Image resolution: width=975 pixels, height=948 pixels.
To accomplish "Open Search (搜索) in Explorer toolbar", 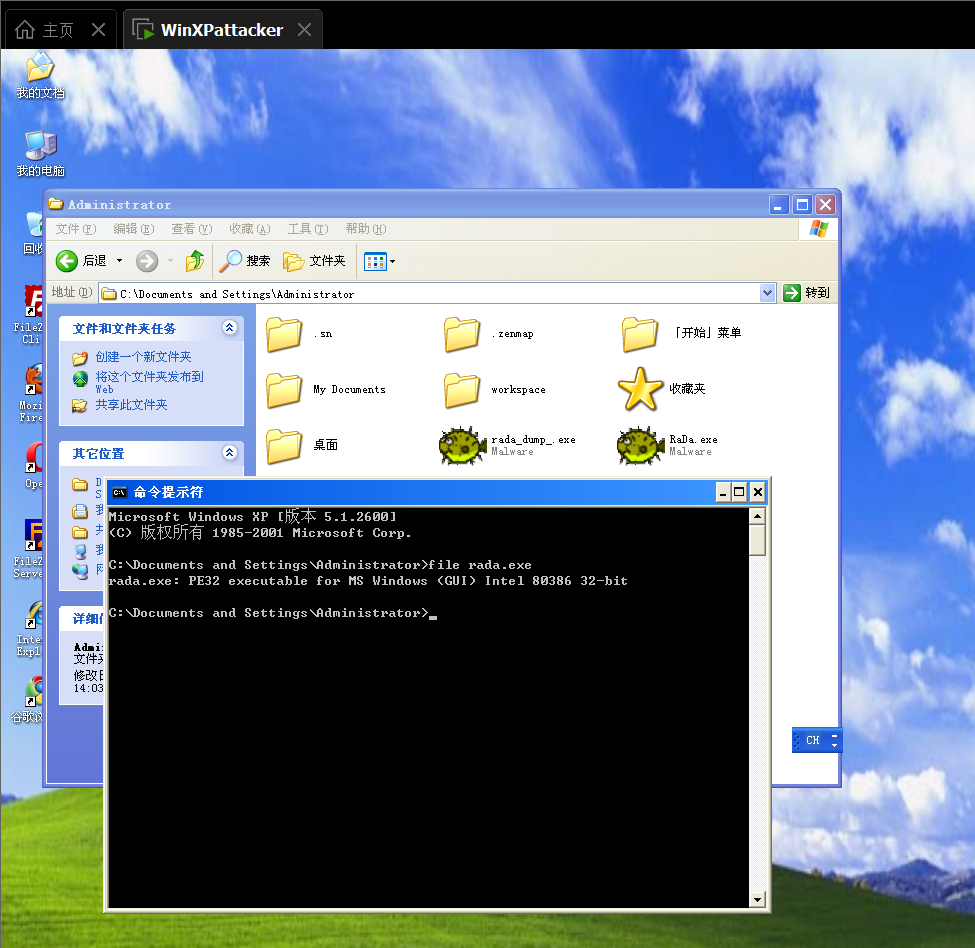I will (245, 260).
